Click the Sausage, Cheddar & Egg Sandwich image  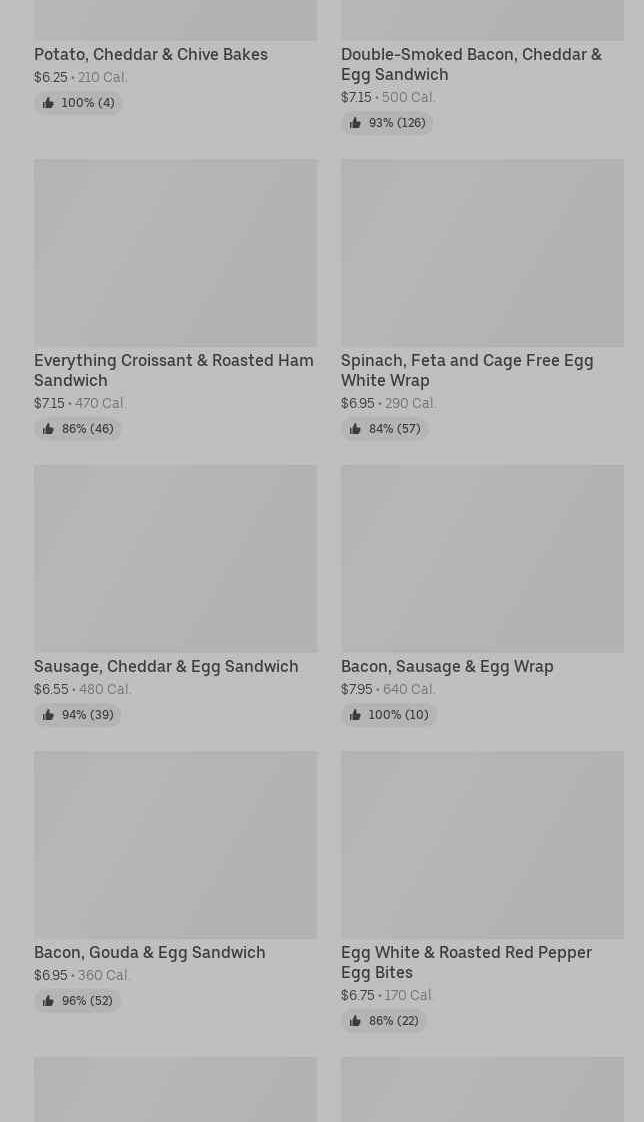coord(175,558)
